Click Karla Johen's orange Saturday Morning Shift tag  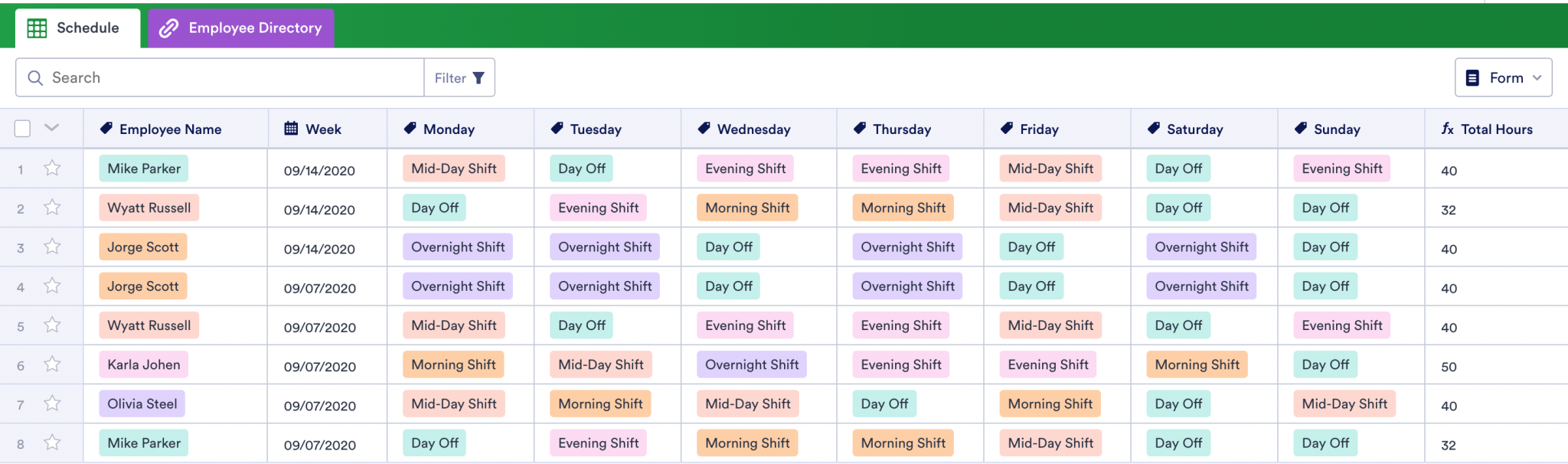point(1197,364)
